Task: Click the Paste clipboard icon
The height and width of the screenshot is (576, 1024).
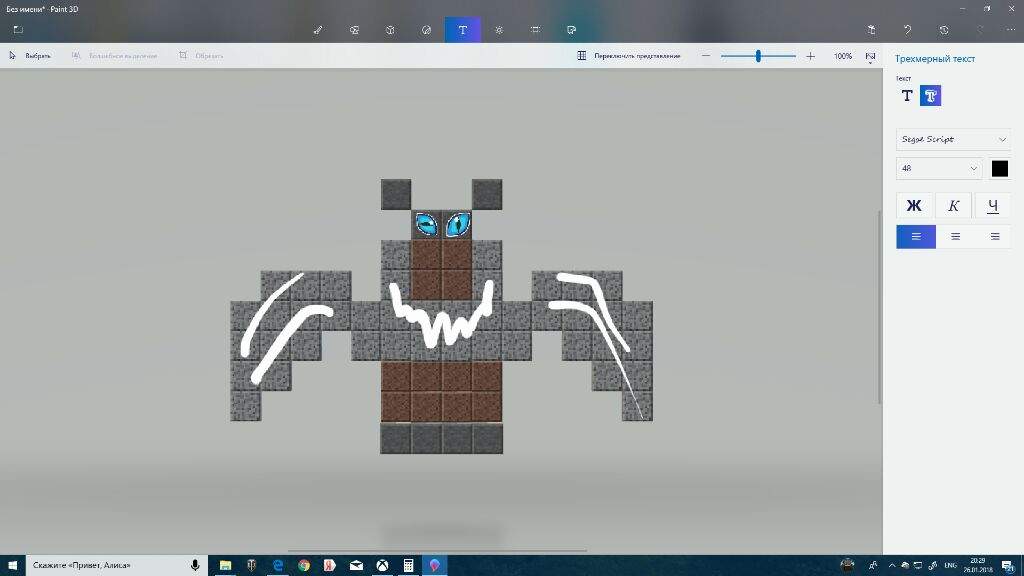Action: click(871, 30)
